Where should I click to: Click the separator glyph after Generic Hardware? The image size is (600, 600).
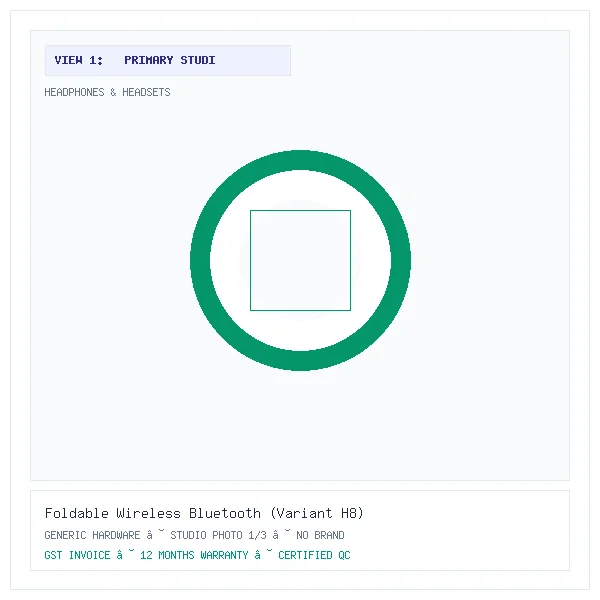(155, 534)
